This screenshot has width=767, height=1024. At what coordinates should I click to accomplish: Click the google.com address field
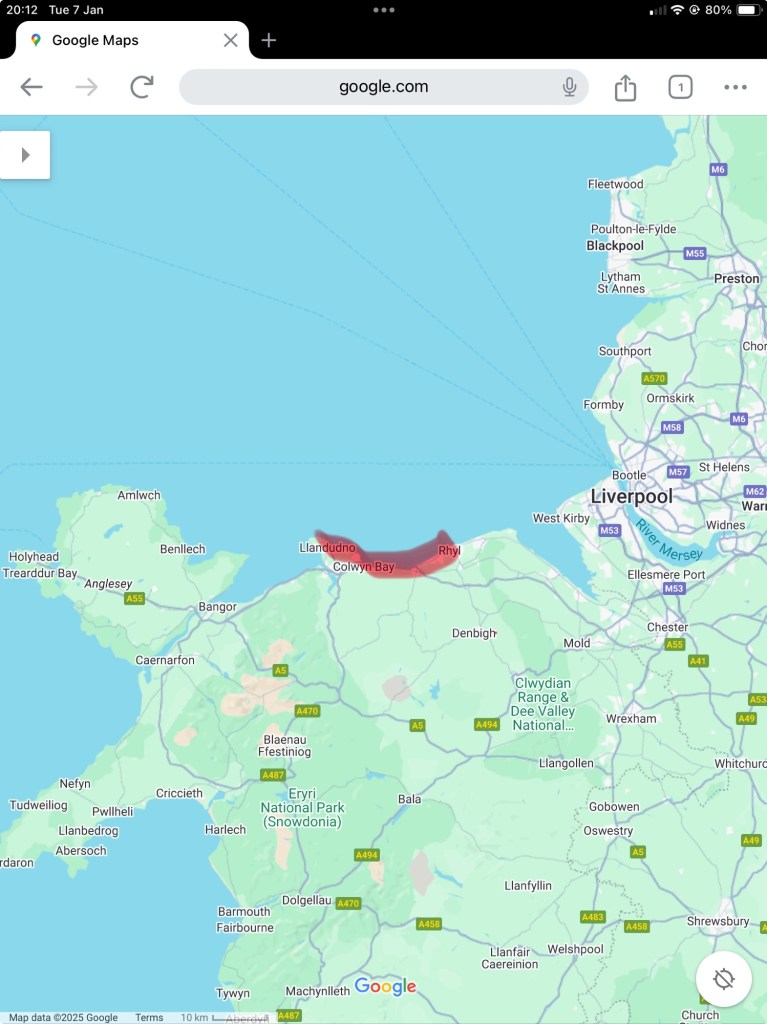pyautogui.click(x=384, y=87)
